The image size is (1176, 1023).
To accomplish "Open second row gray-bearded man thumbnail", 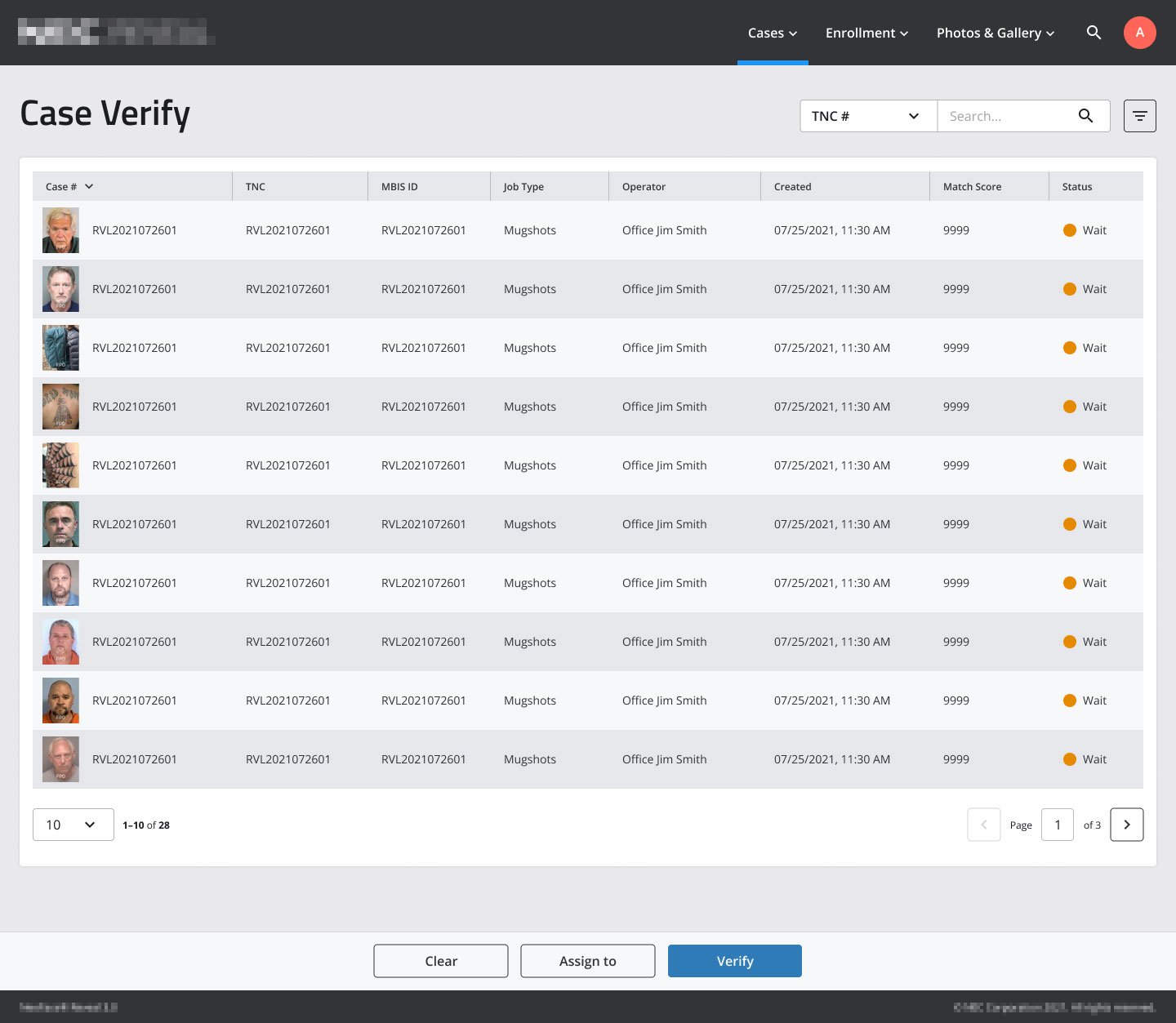I will [60, 289].
